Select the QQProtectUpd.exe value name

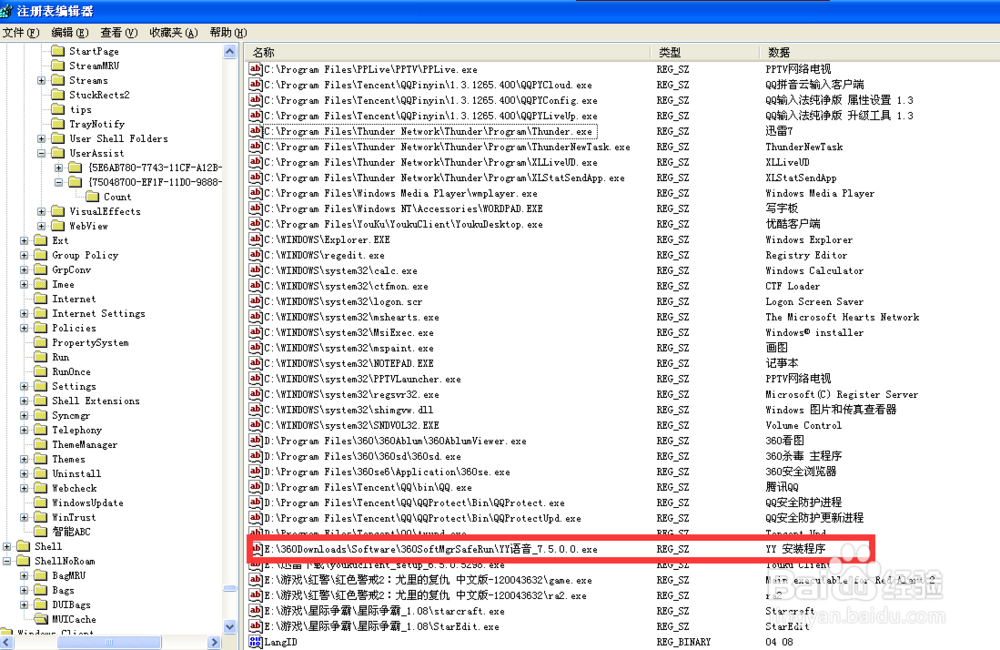pos(423,518)
